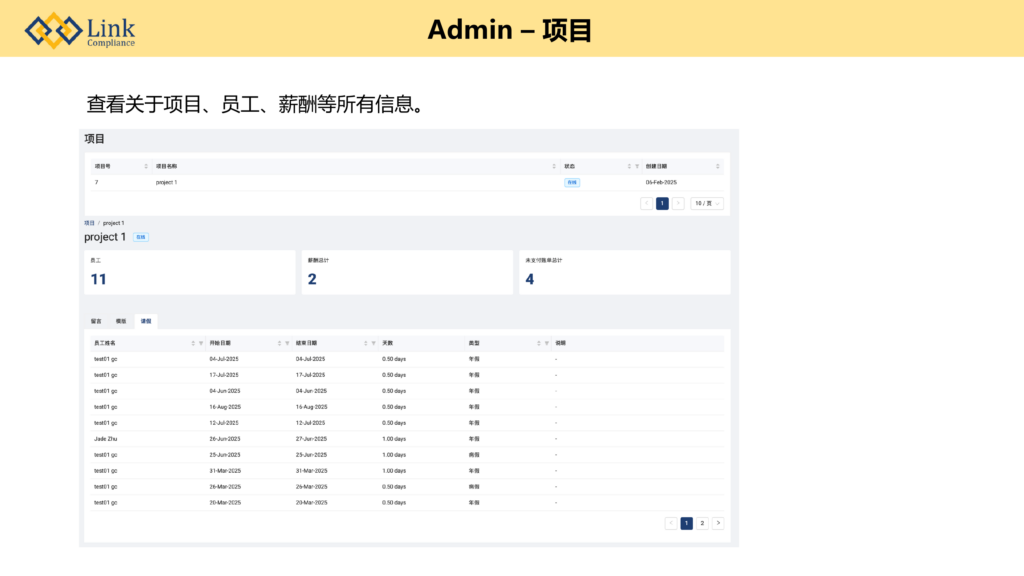Image resolution: width=1024 pixels, height=576 pixels.
Task: Click the Link Compliance logo
Action: pyautogui.click(x=80, y=30)
